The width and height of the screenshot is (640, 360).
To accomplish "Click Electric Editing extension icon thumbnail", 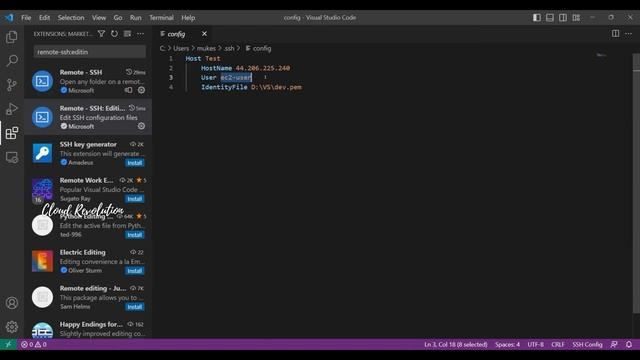I will [x=42, y=261].
